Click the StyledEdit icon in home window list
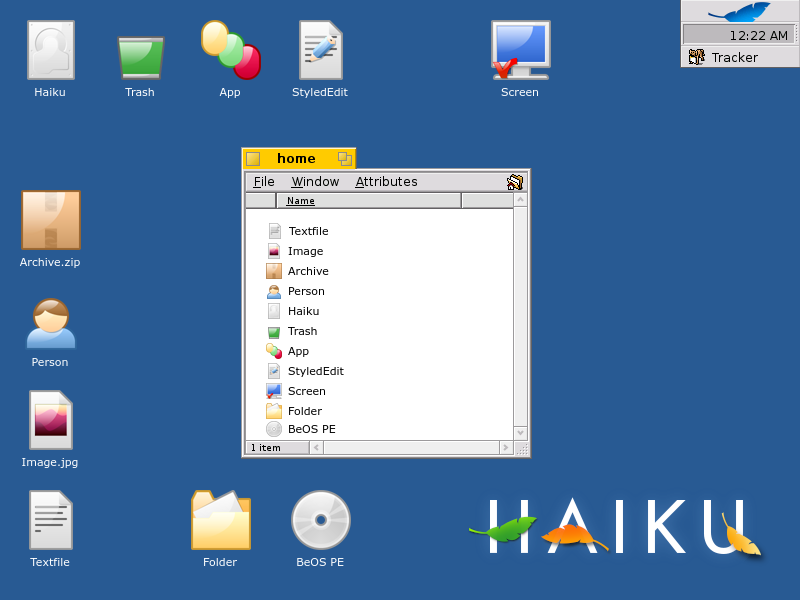Image resolution: width=800 pixels, height=600 pixels. tap(274, 371)
